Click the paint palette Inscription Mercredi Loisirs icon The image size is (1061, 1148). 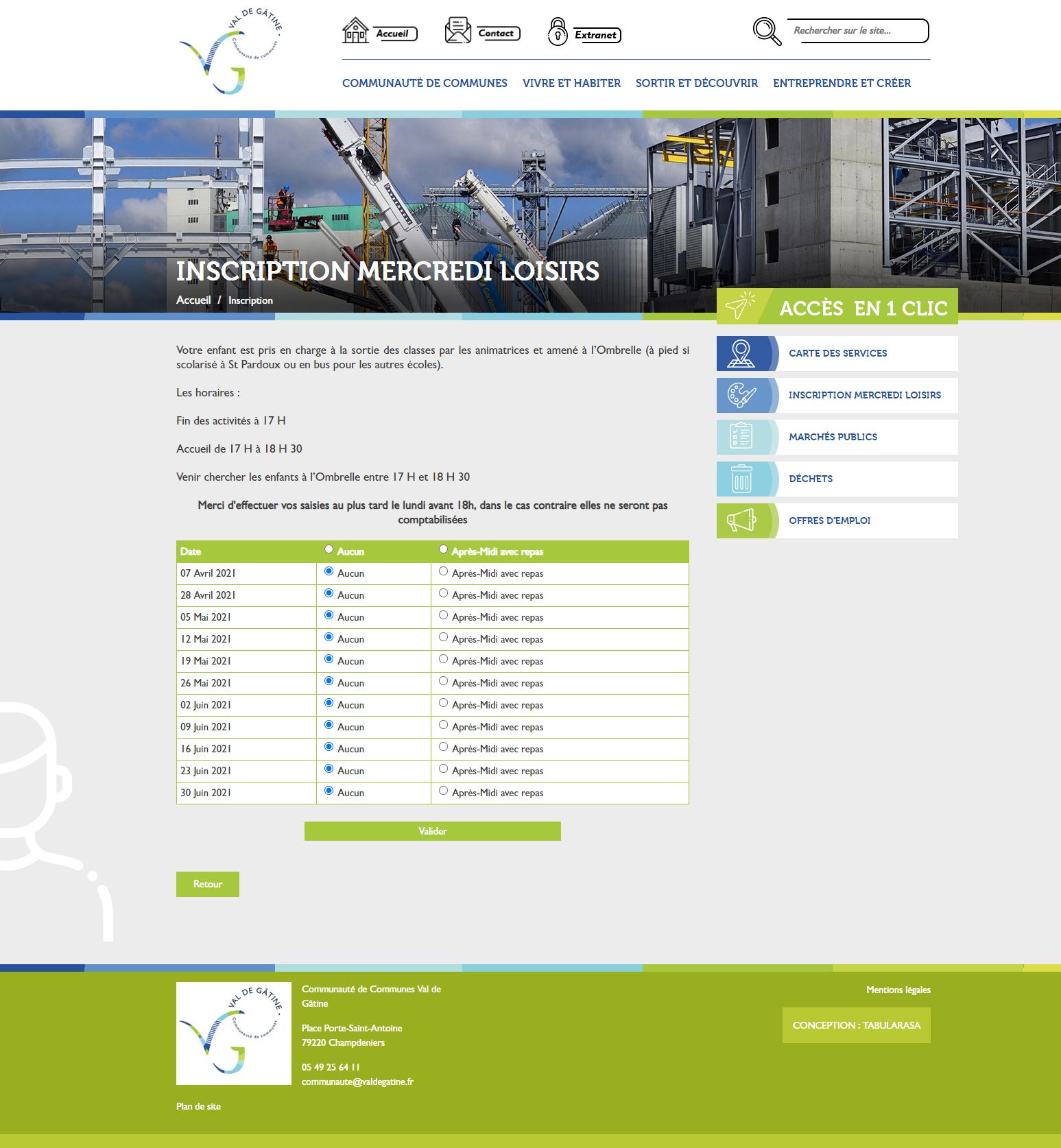pos(741,395)
